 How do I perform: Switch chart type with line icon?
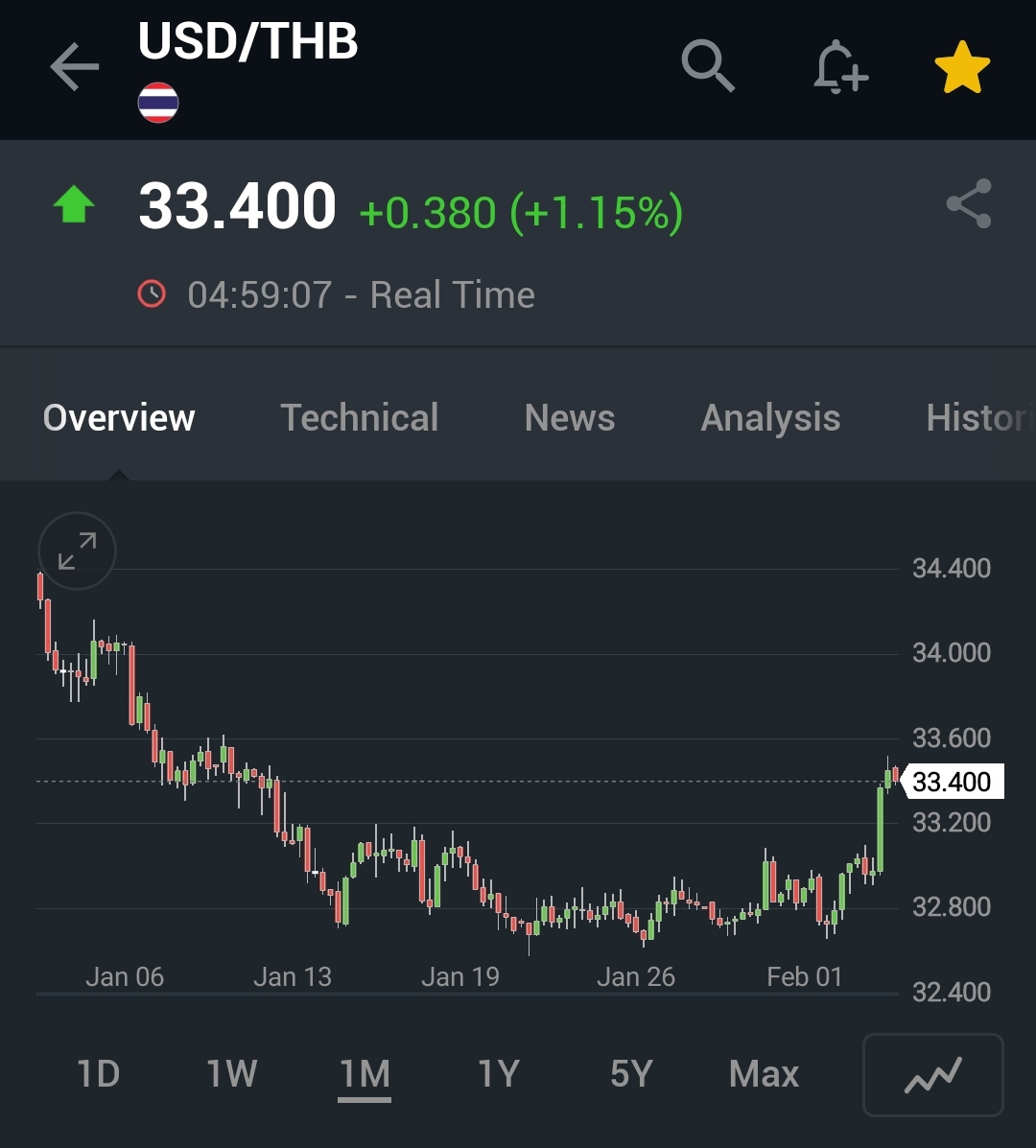[x=932, y=1074]
